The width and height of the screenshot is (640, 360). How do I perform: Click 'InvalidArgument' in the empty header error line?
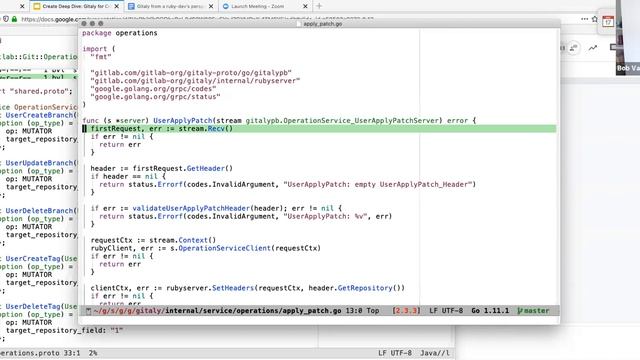point(244,184)
